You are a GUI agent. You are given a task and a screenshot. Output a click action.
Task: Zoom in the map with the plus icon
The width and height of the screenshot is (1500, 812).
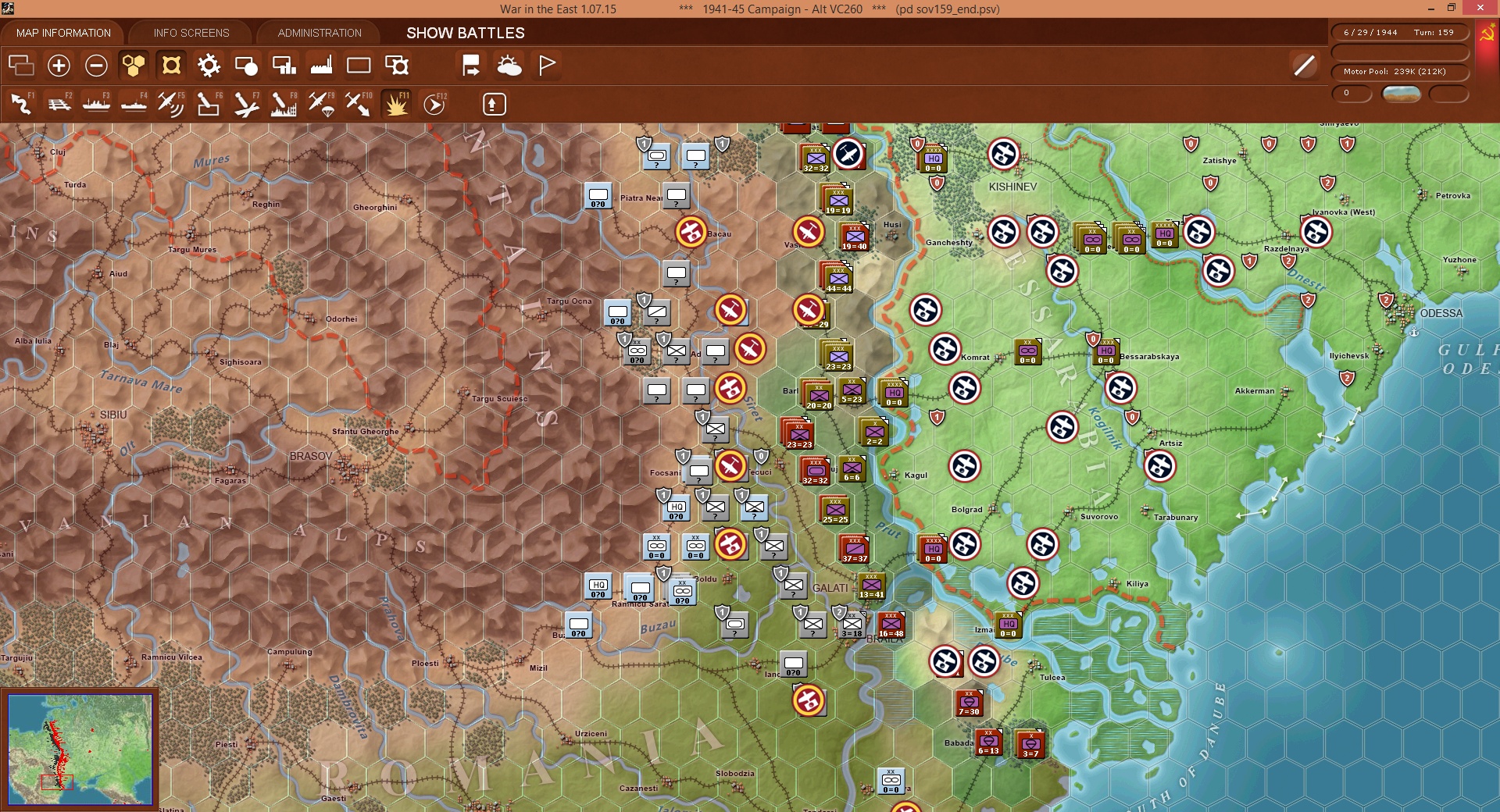59,66
